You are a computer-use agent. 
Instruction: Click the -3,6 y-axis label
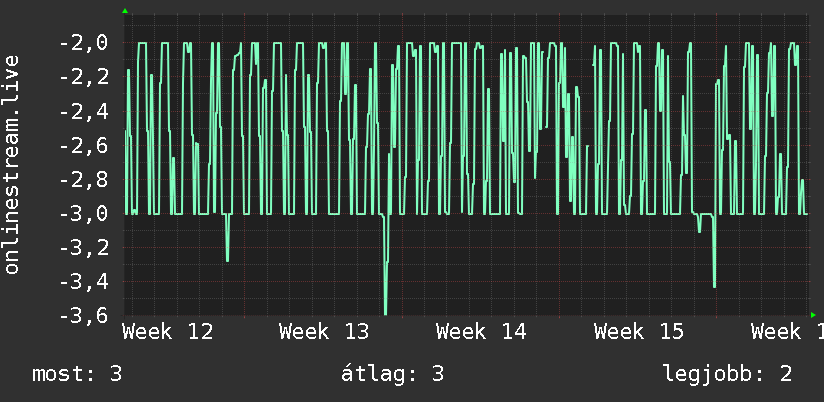click(x=84, y=316)
